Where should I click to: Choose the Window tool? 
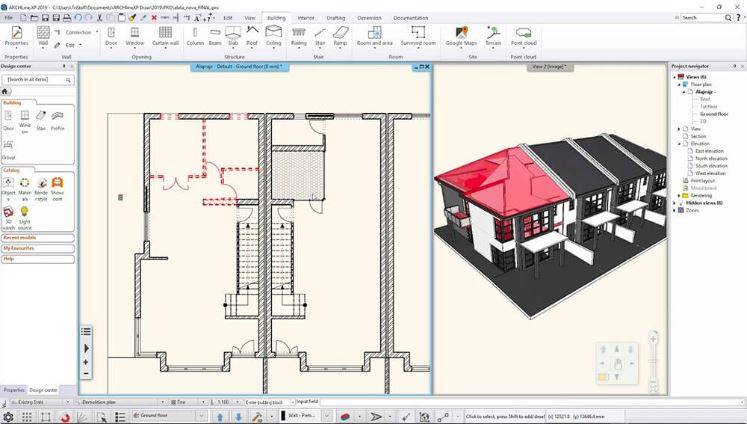[135, 36]
